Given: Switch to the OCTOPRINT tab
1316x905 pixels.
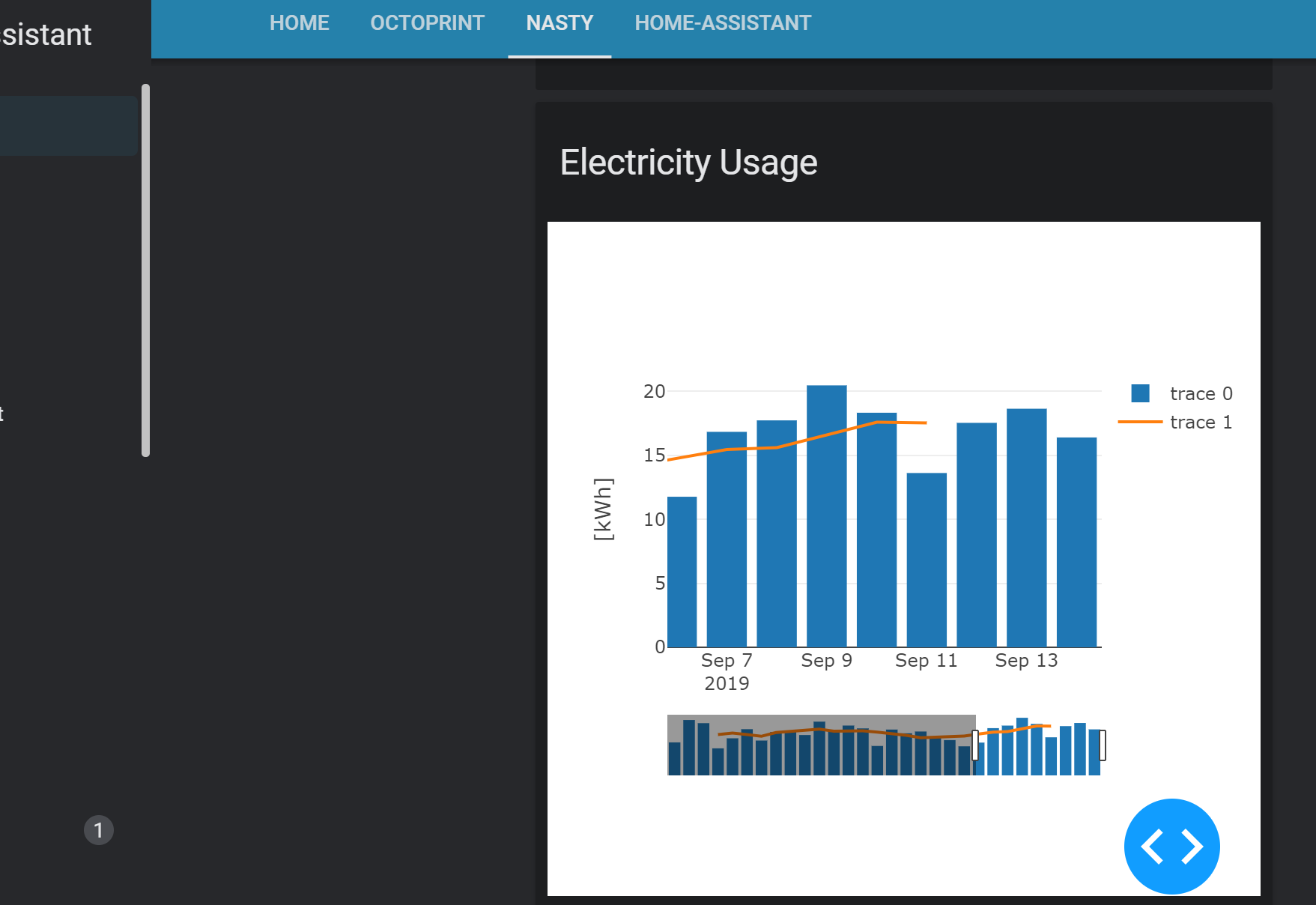Looking at the screenshot, I should (x=427, y=22).
